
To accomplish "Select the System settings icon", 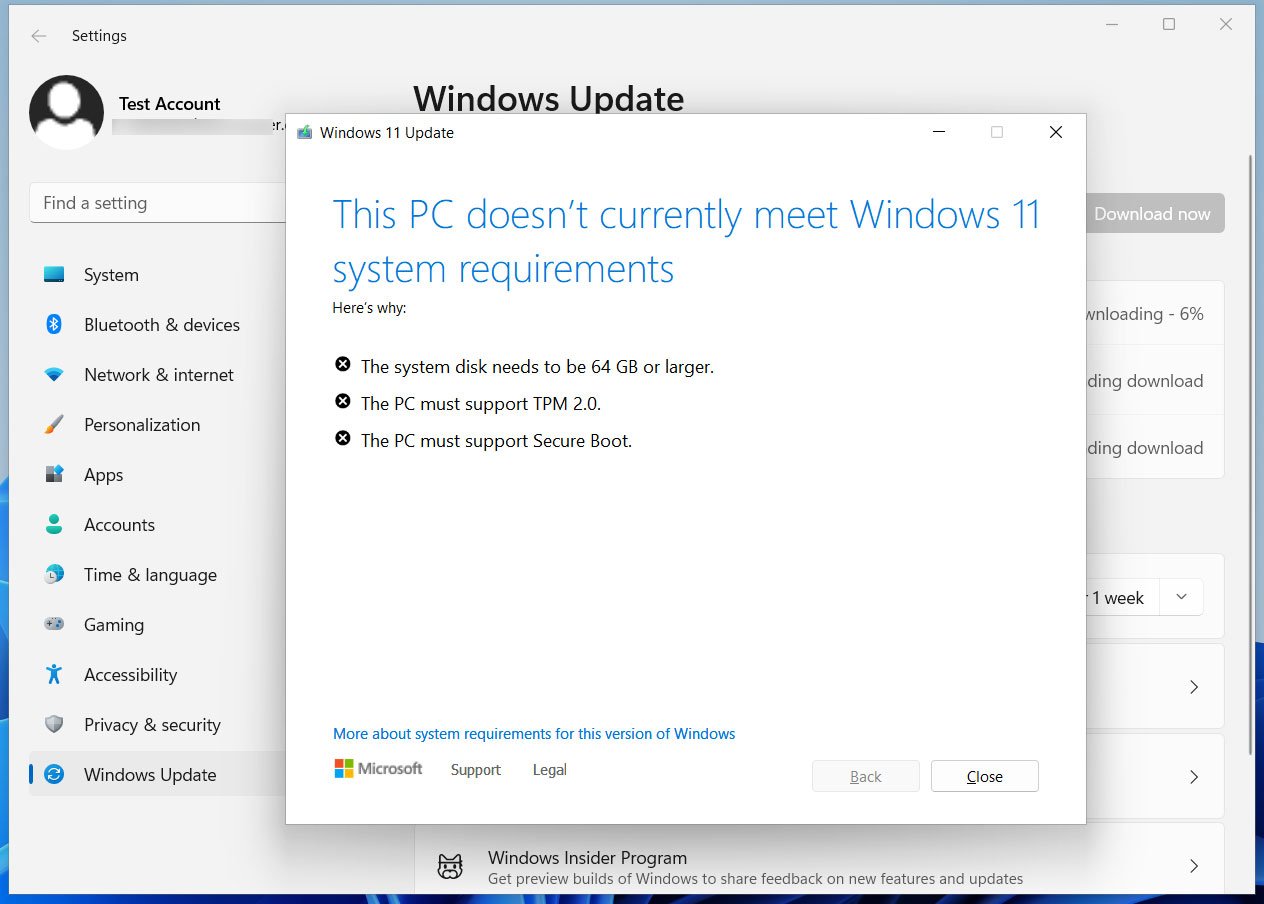I will (x=54, y=274).
